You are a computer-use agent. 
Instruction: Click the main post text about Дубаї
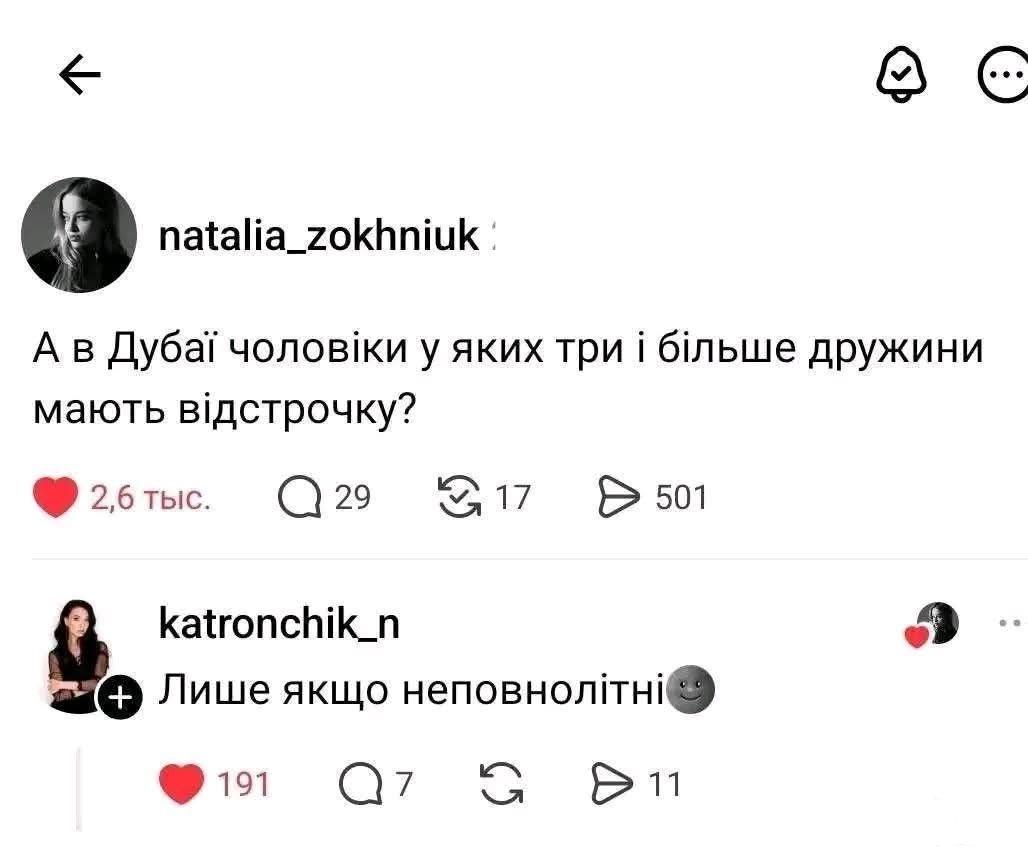(509, 378)
